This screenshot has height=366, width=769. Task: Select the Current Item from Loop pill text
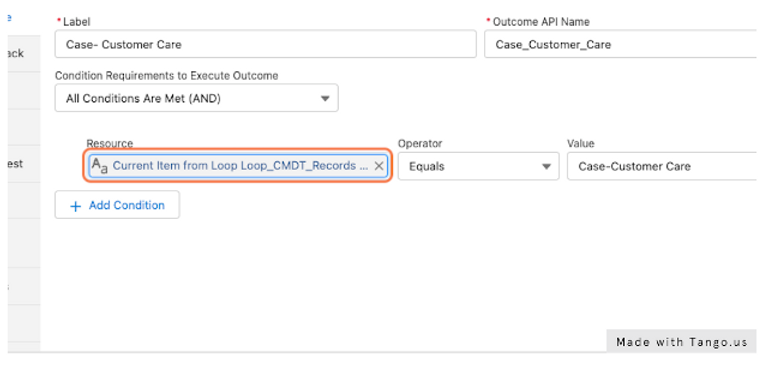(x=240, y=166)
